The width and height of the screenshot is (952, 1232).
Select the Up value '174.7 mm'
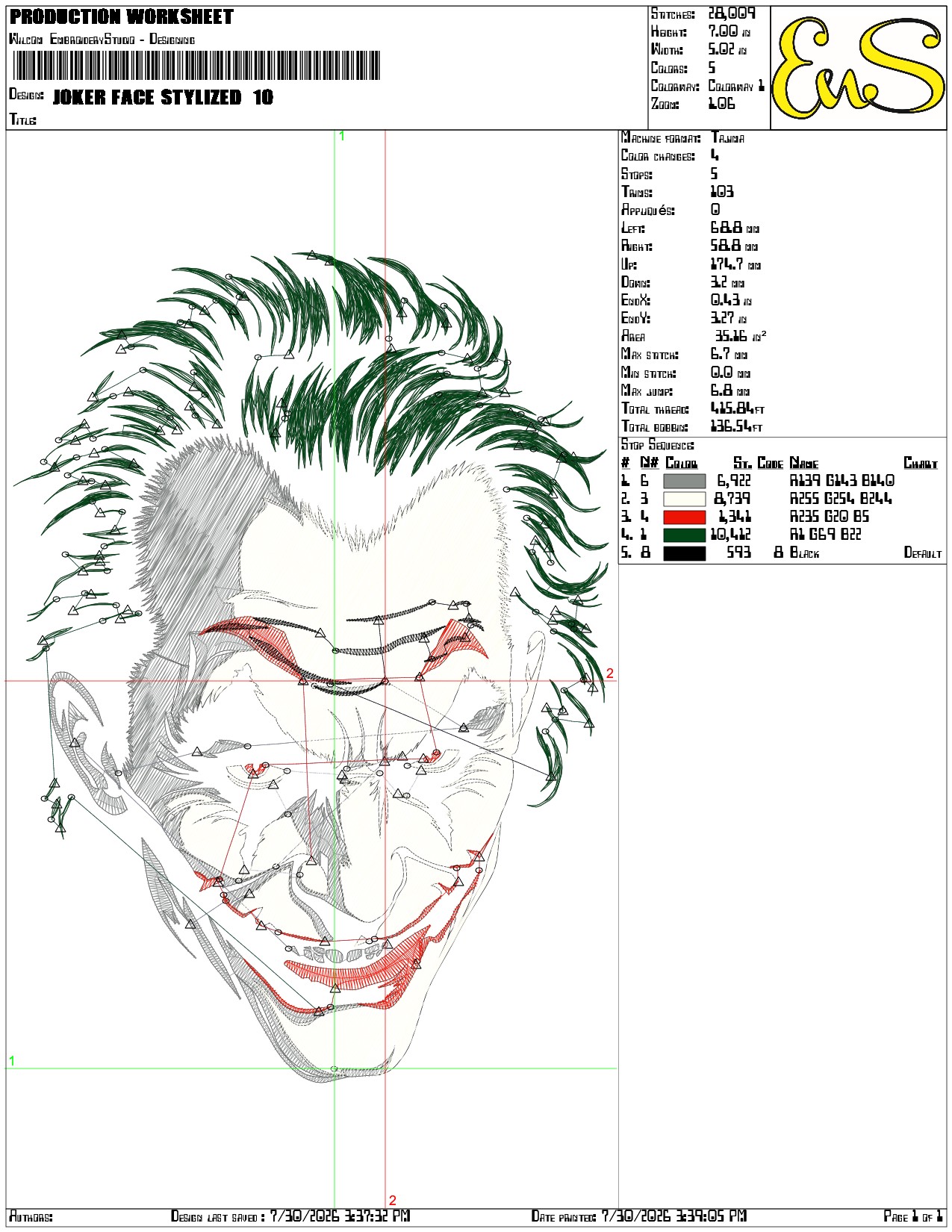[x=735, y=264]
